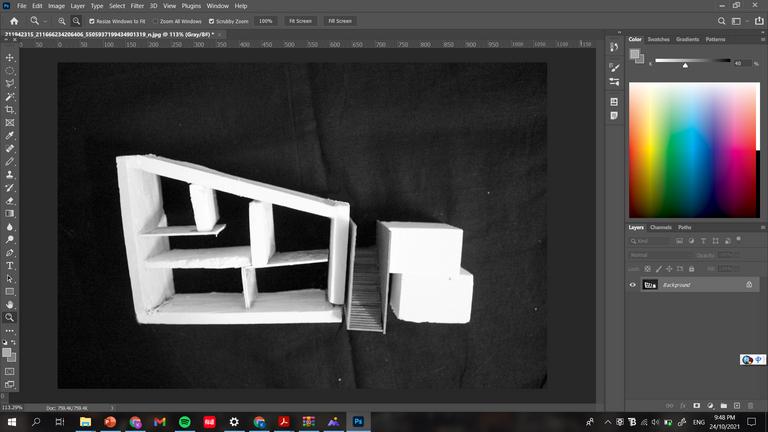
Task: Toggle Quick Mask mode
Action: pos(10,371)
